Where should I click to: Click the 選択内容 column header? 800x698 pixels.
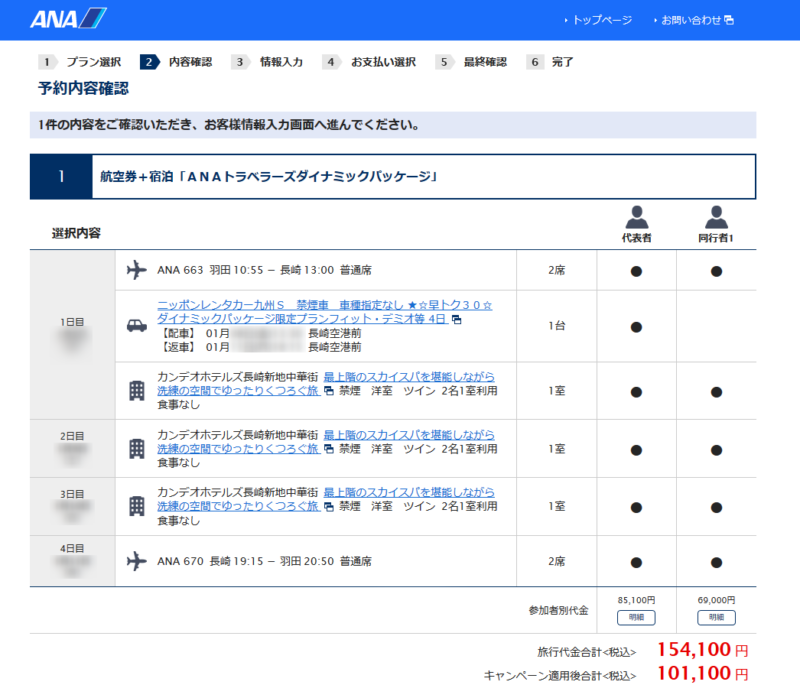[x=76, y=233]
